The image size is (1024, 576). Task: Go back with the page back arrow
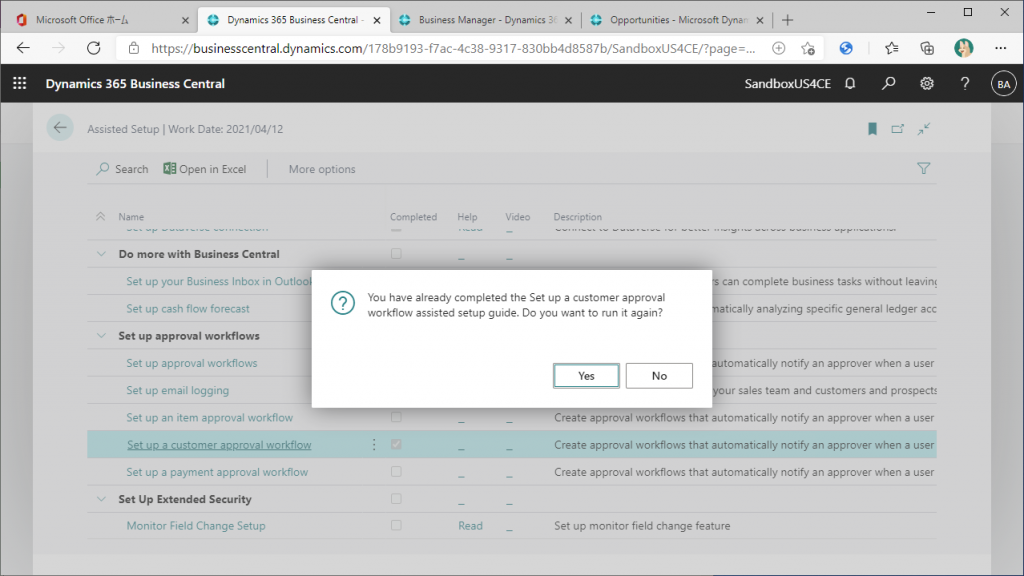(60, 128)
